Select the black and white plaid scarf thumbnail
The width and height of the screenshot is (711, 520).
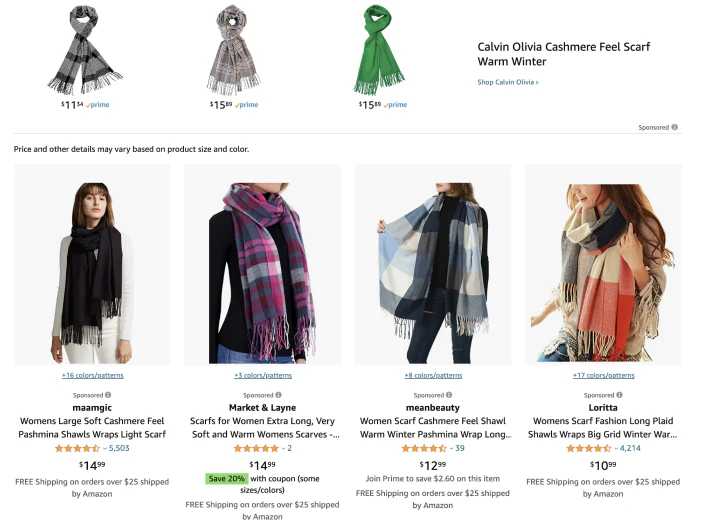pyautogui.click(x=85, y=49)
